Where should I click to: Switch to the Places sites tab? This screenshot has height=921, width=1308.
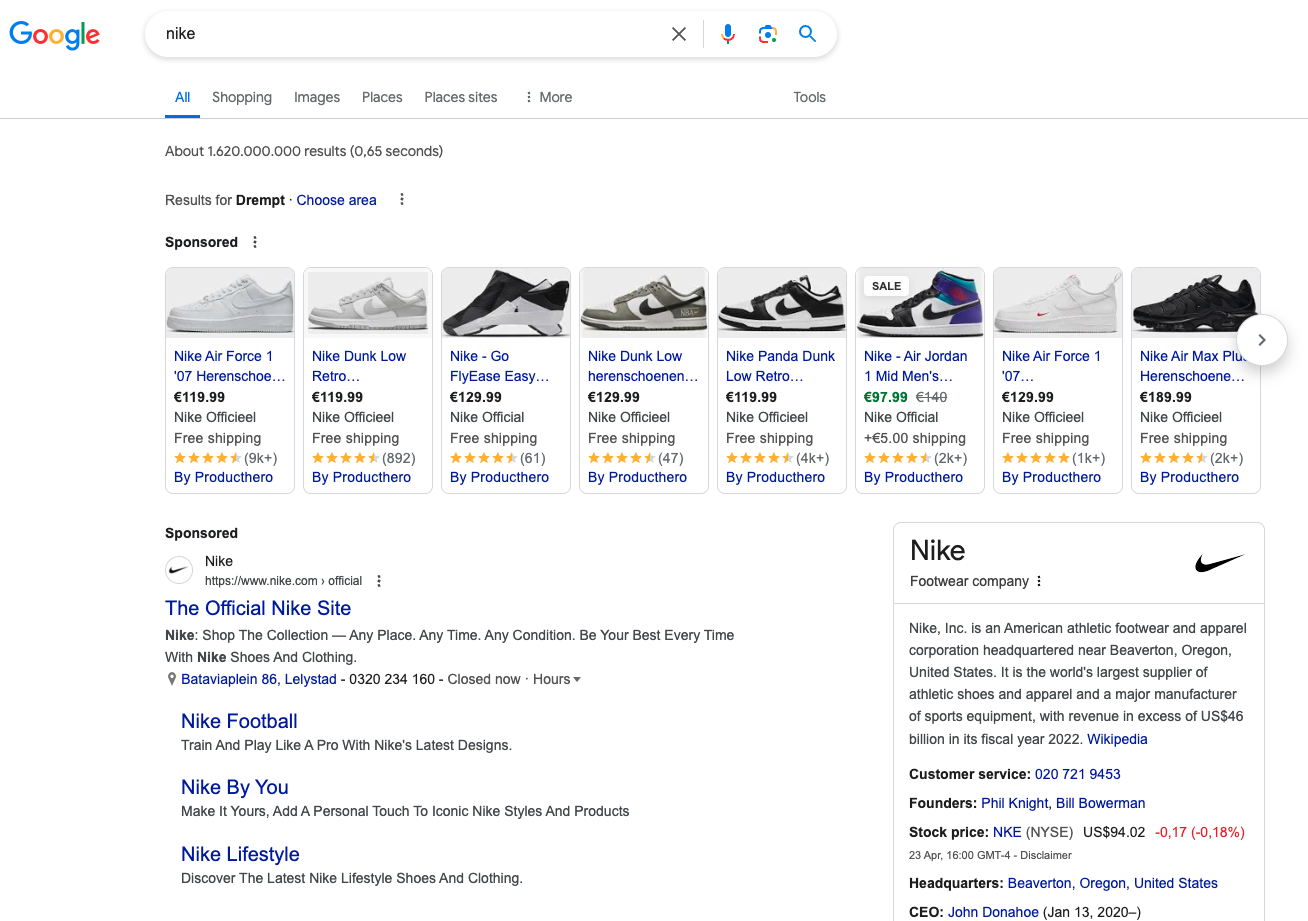461,97
